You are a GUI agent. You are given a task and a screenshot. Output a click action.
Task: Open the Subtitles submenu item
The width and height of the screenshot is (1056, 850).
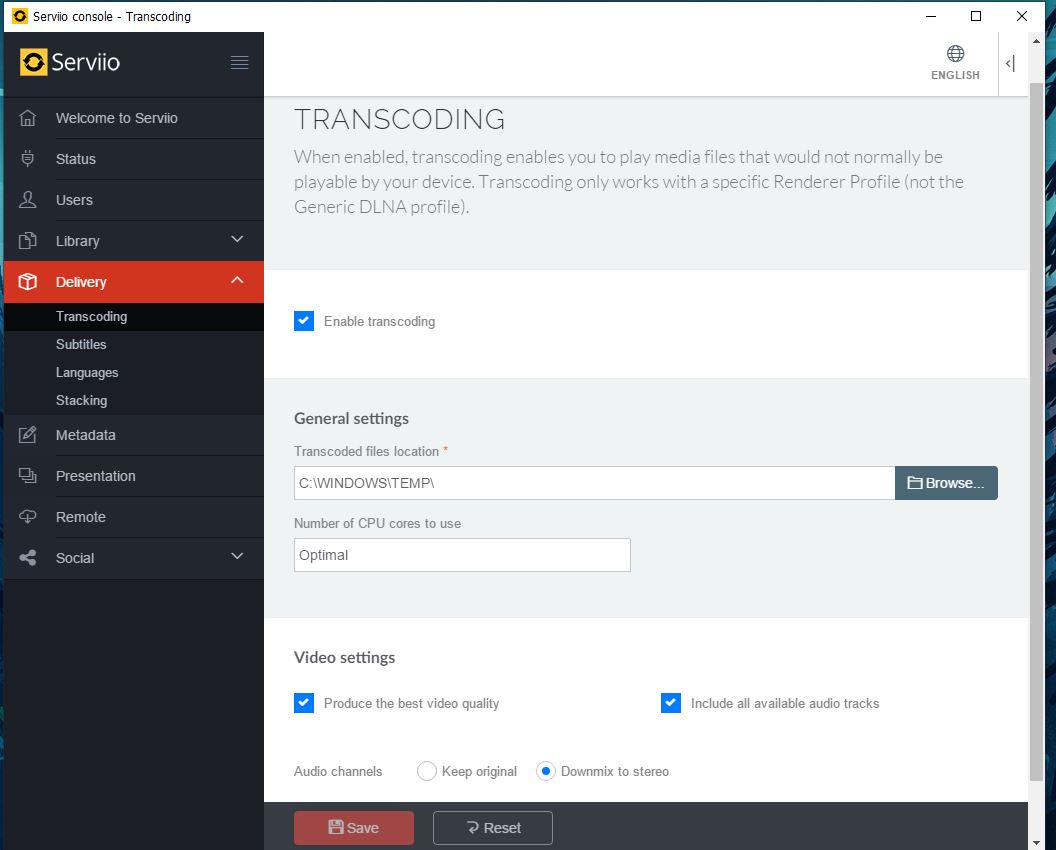81,344
